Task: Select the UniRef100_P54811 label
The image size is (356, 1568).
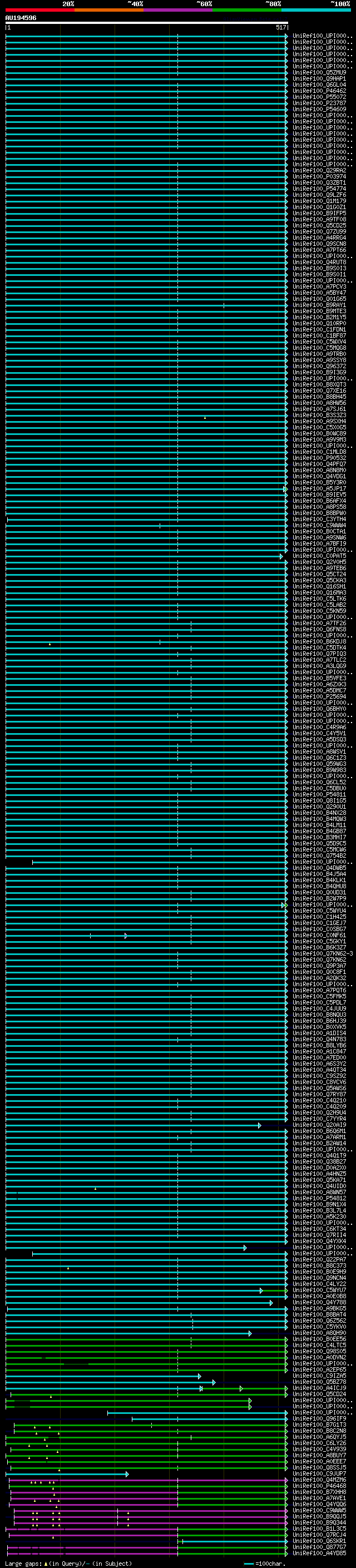Action: coord(319,794)
